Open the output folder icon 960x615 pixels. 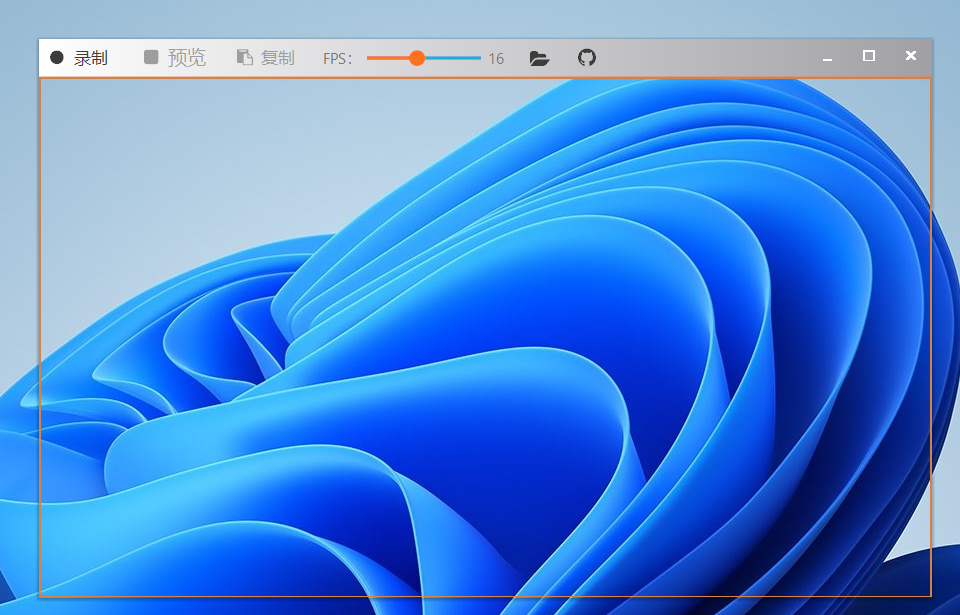(539, 58)
